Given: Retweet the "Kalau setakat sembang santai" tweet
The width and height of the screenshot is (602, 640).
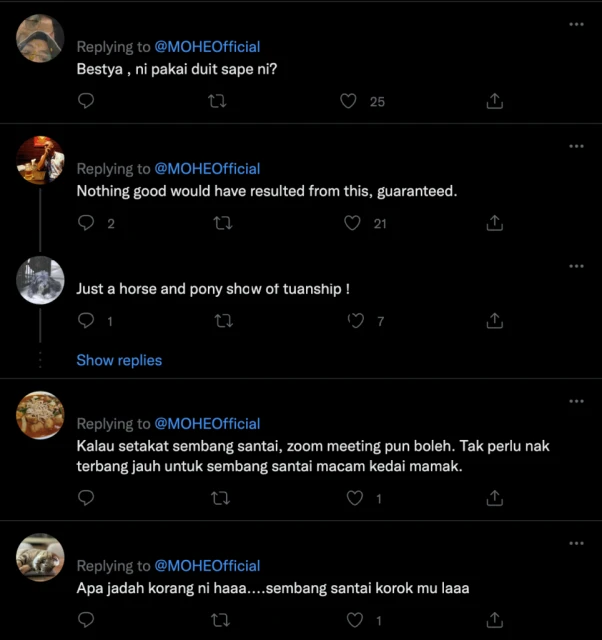Looking at the screenshot, I should click(223, 497).
